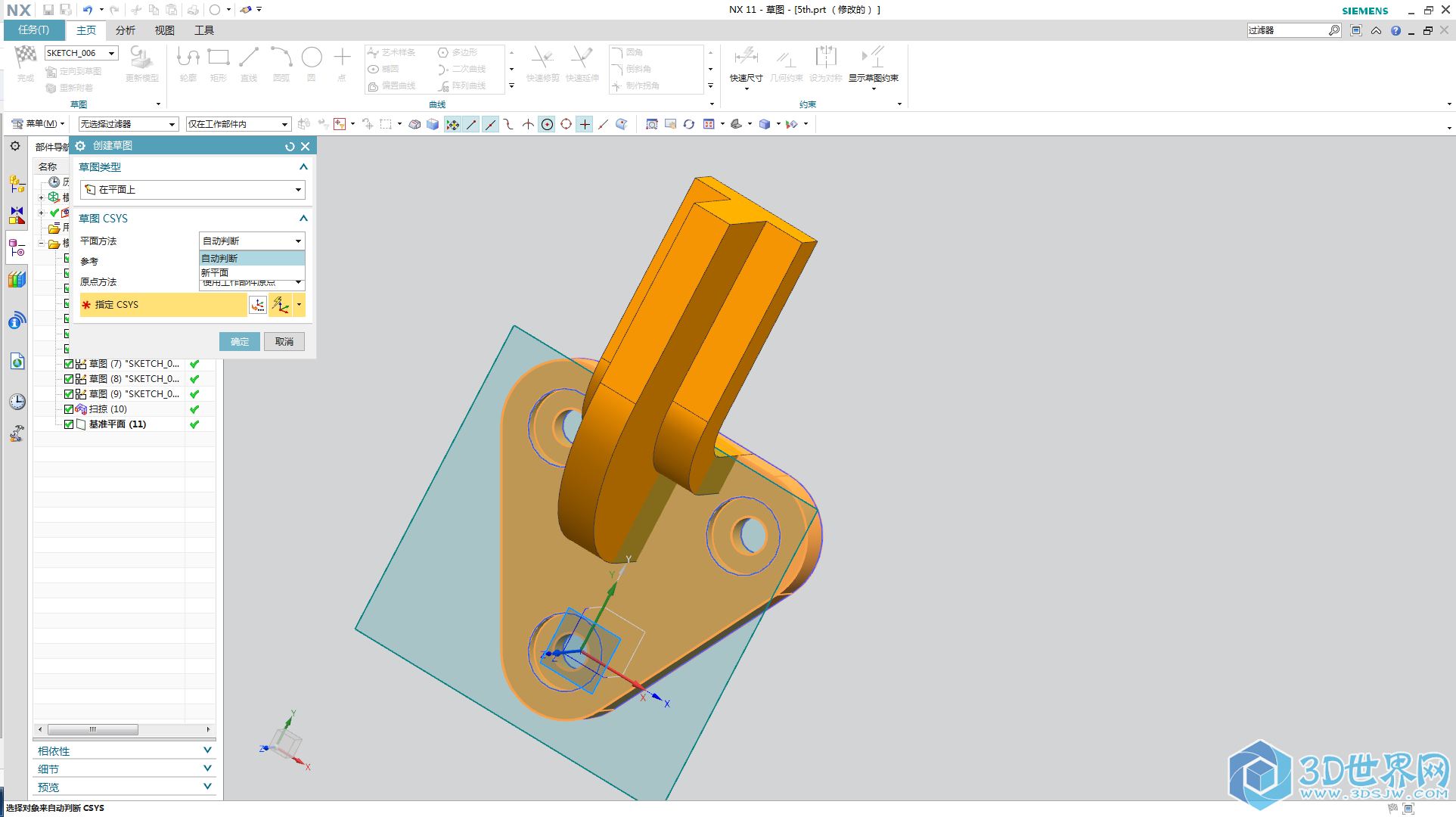Toggle the midpoint snap button

(490, 124)
